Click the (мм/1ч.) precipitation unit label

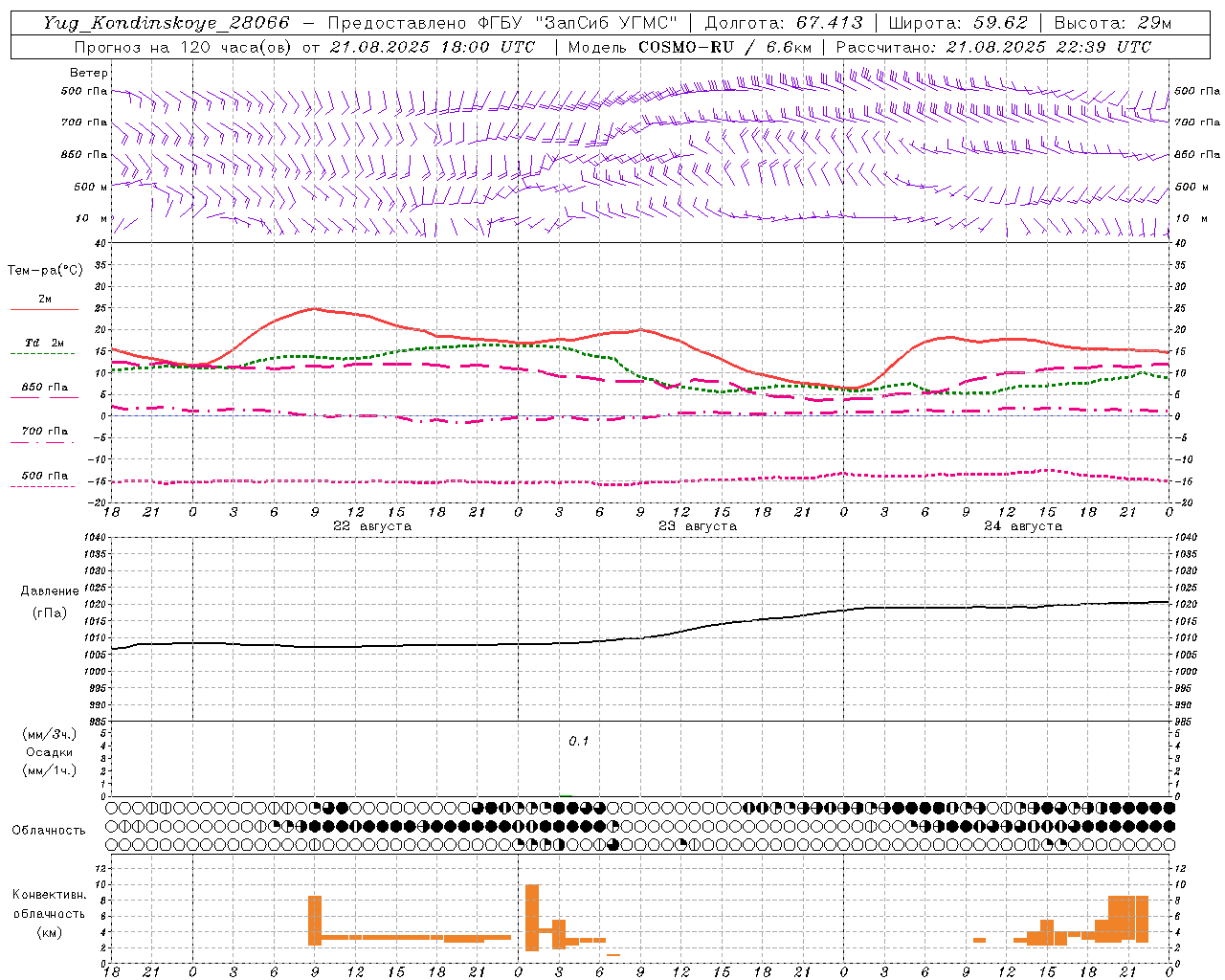tap(50, 770)
